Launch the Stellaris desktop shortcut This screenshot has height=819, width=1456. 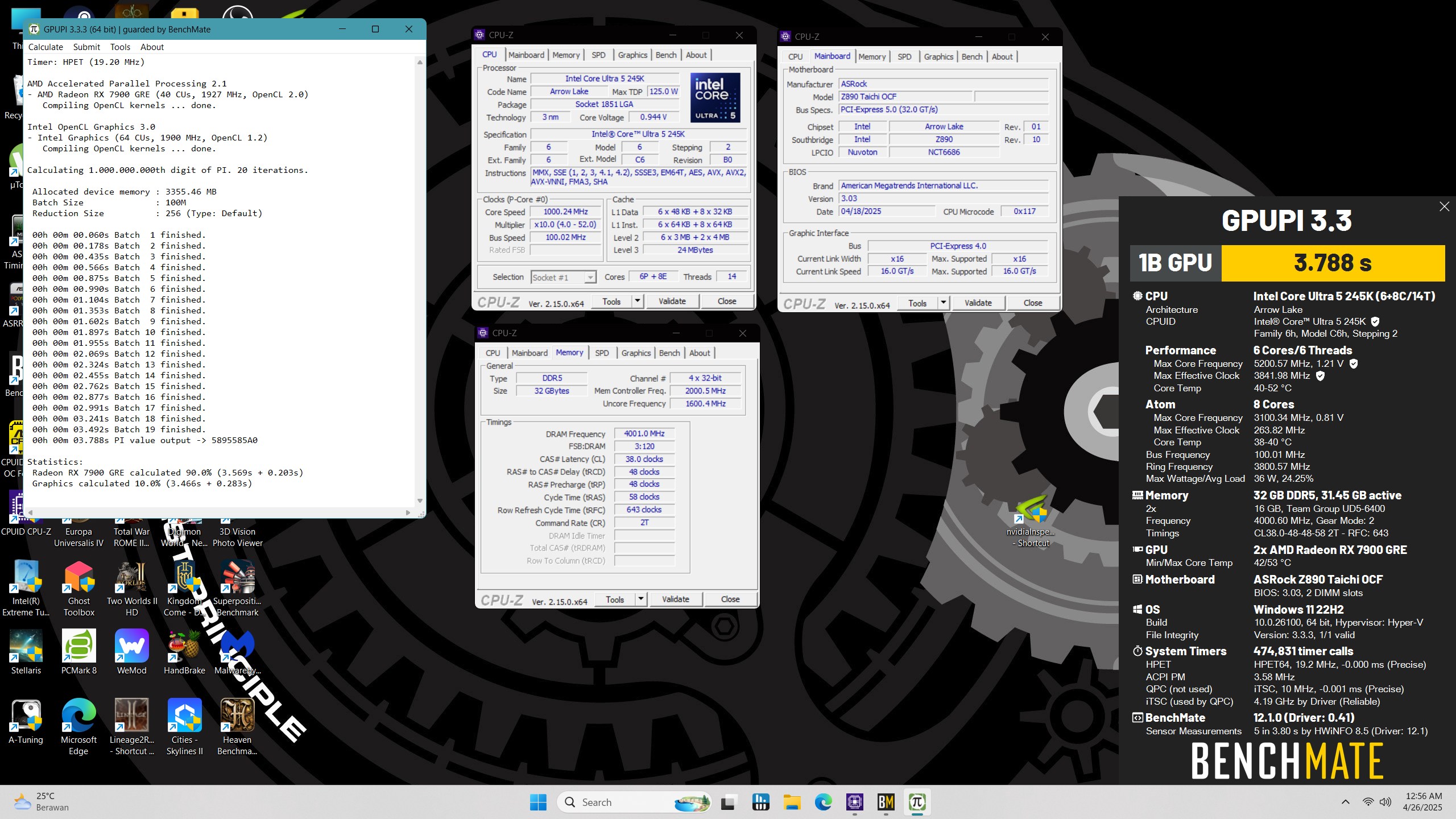tap(26, 652)
